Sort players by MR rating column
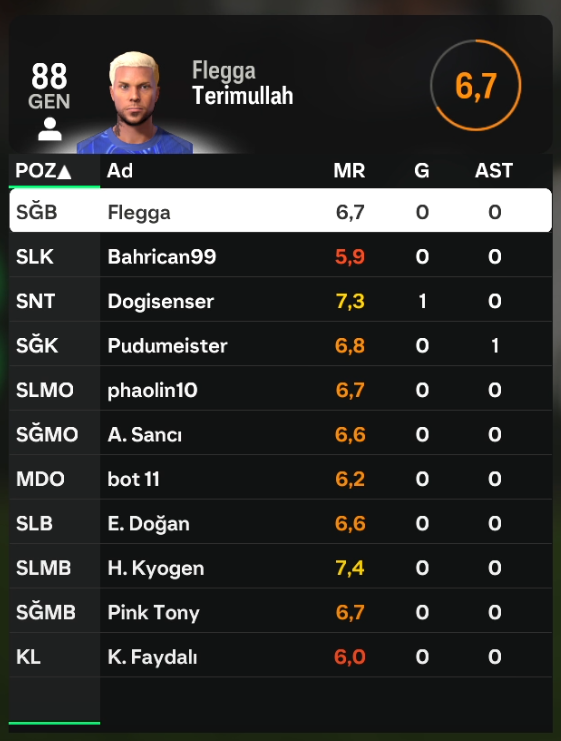 (349, 171)
